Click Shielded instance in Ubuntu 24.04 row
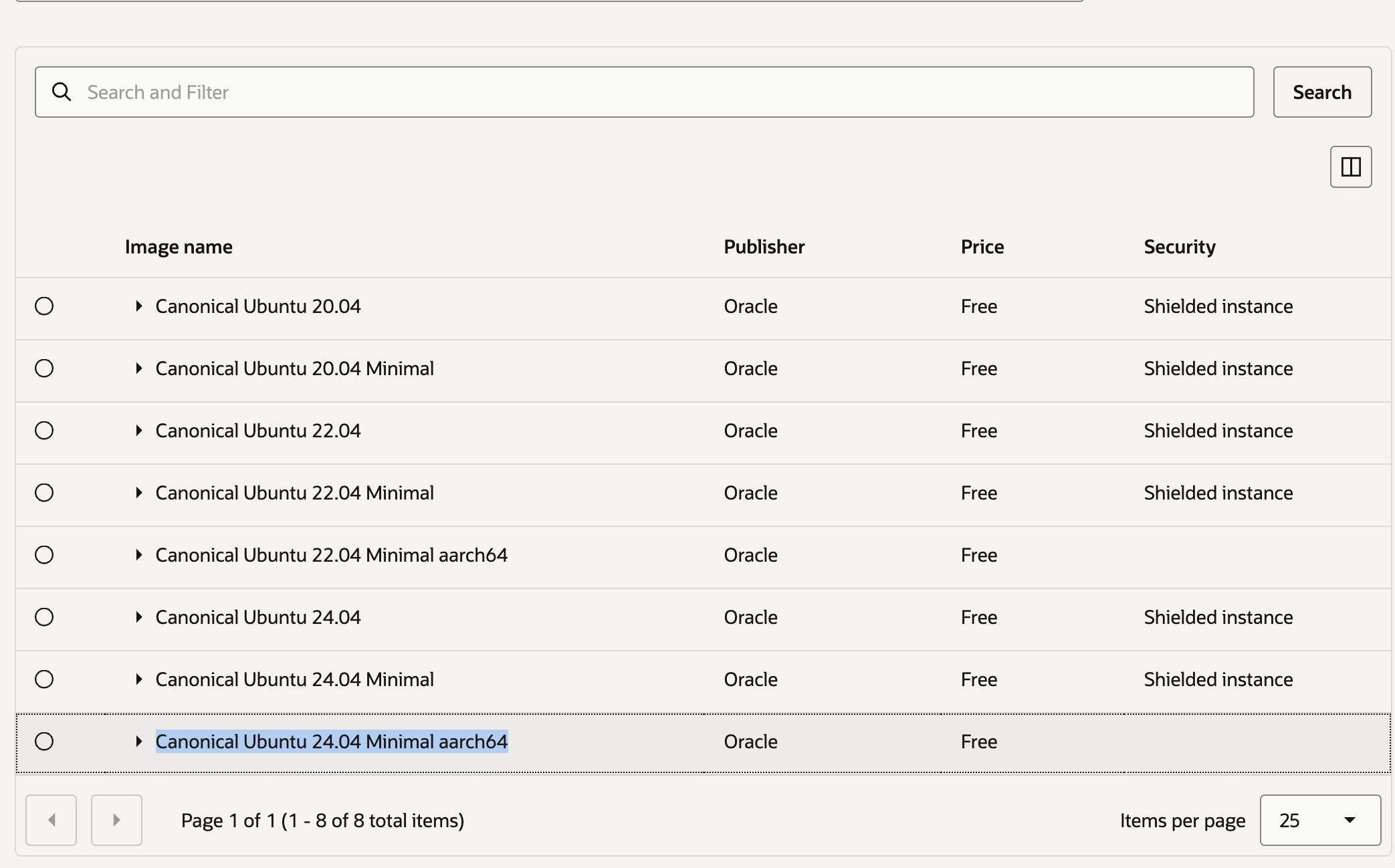 [x=1218, y=617]
